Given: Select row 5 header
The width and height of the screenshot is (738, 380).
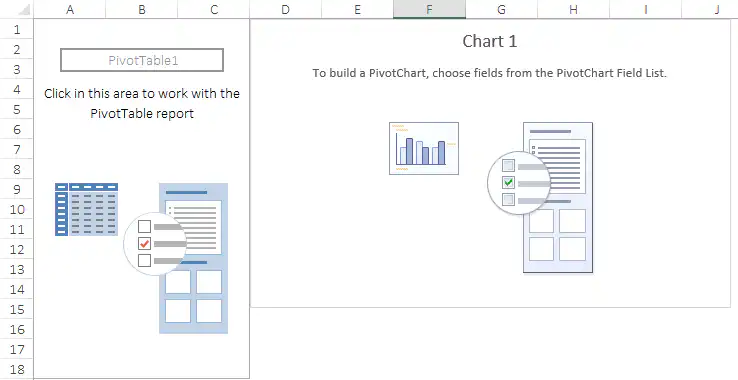Looking at the screenshot, I should (17, 109).
